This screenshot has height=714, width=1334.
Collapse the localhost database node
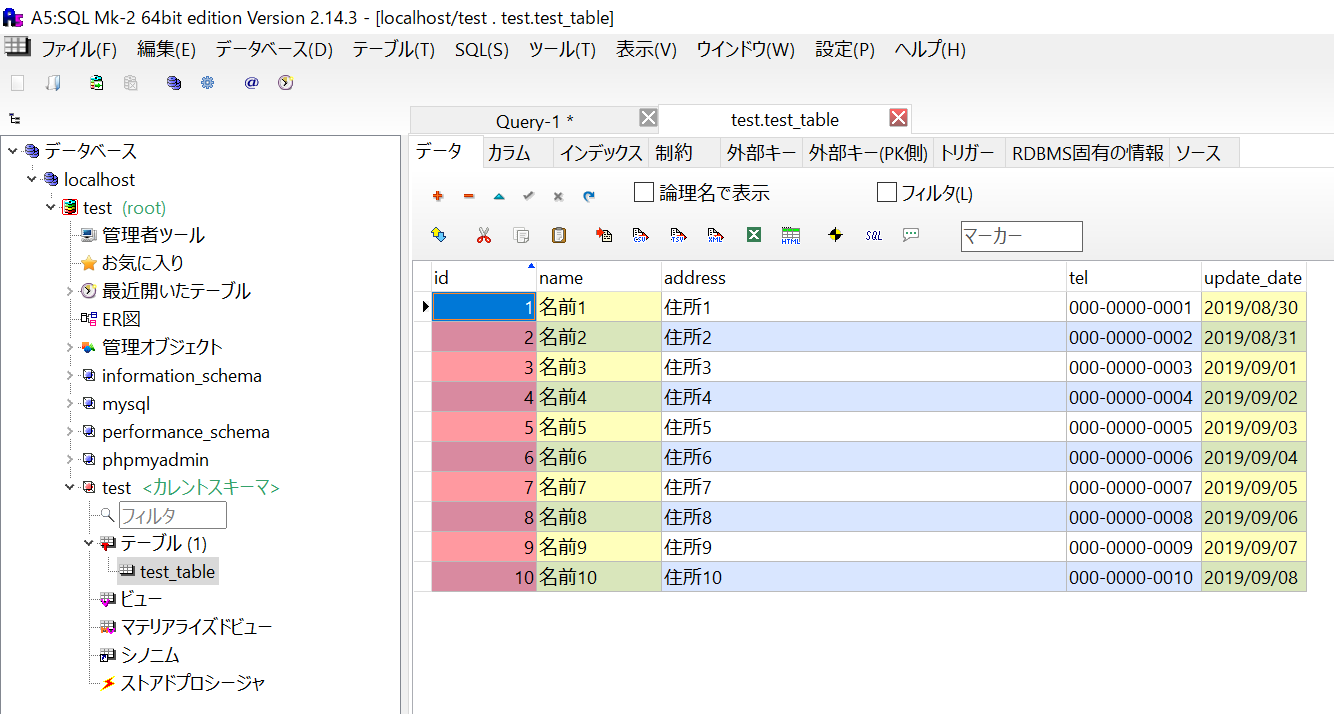(32, 179)
